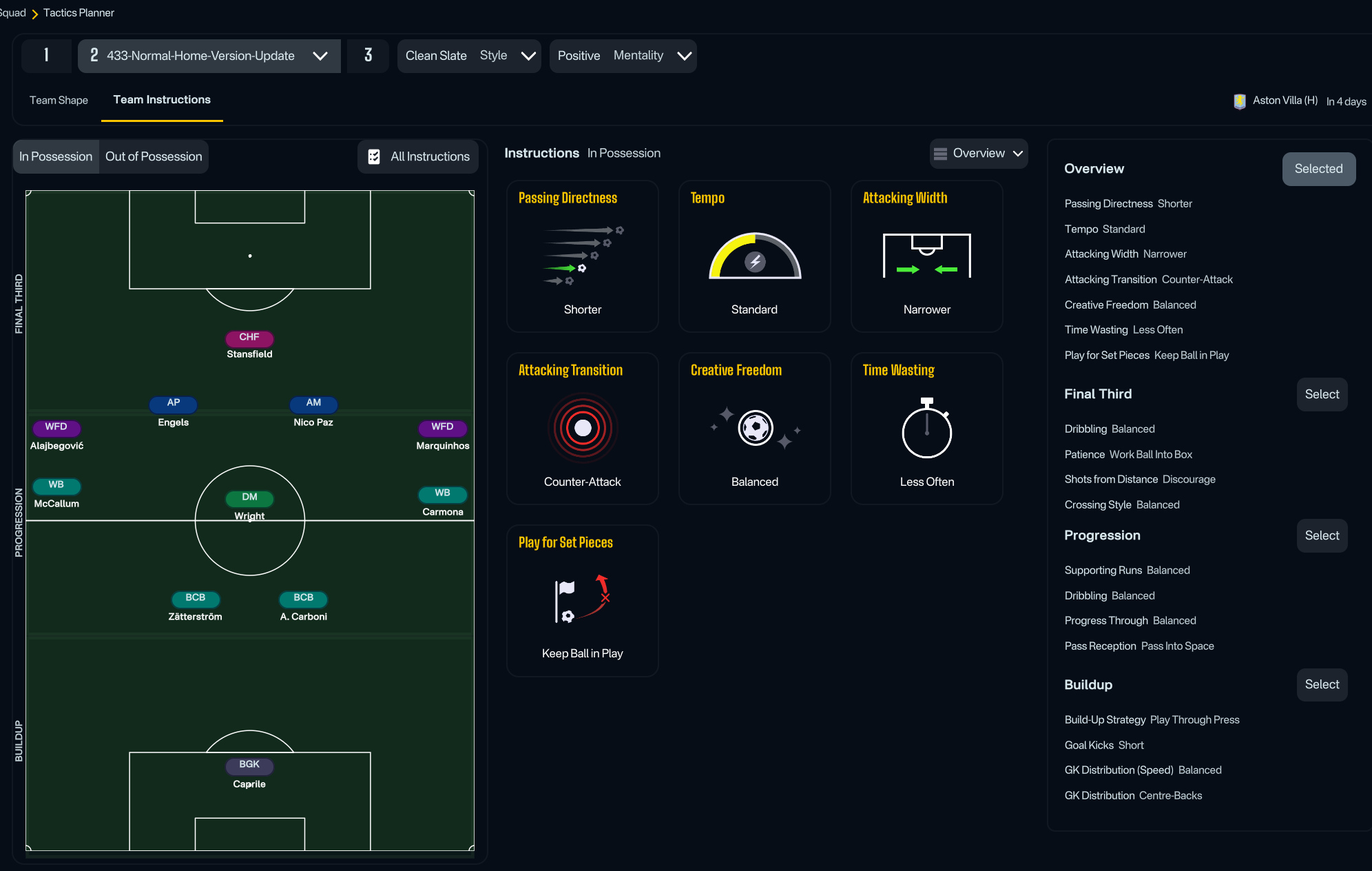Switch to tactic slot 1
This screenshot has height=871, width=1372.
[46, 56]
